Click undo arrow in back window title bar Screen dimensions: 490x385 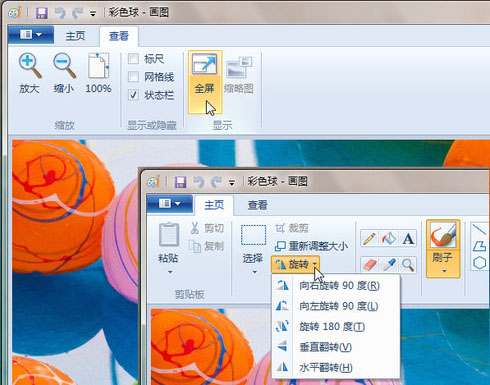point(60,13)
